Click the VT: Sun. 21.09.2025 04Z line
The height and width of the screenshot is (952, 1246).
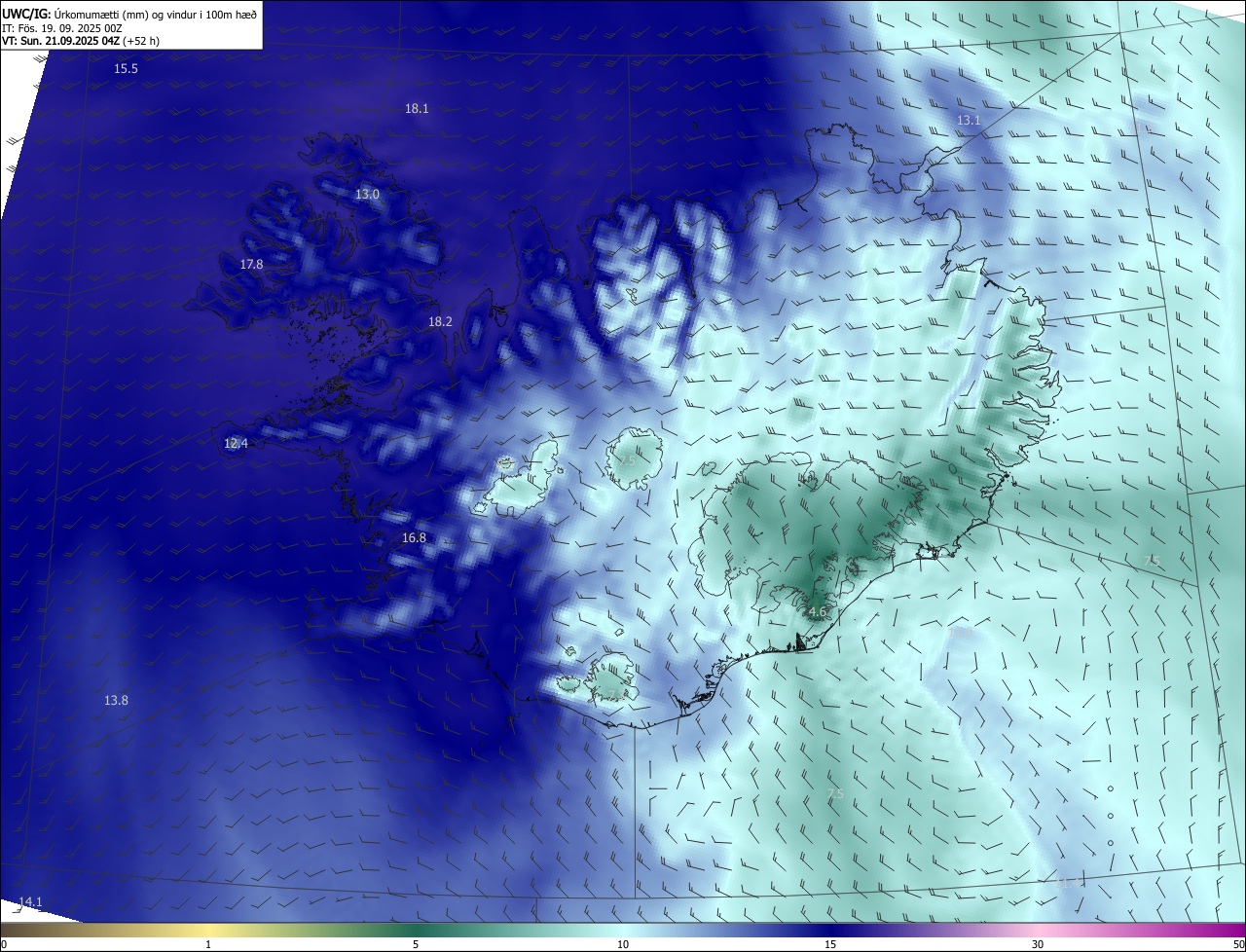81,42
